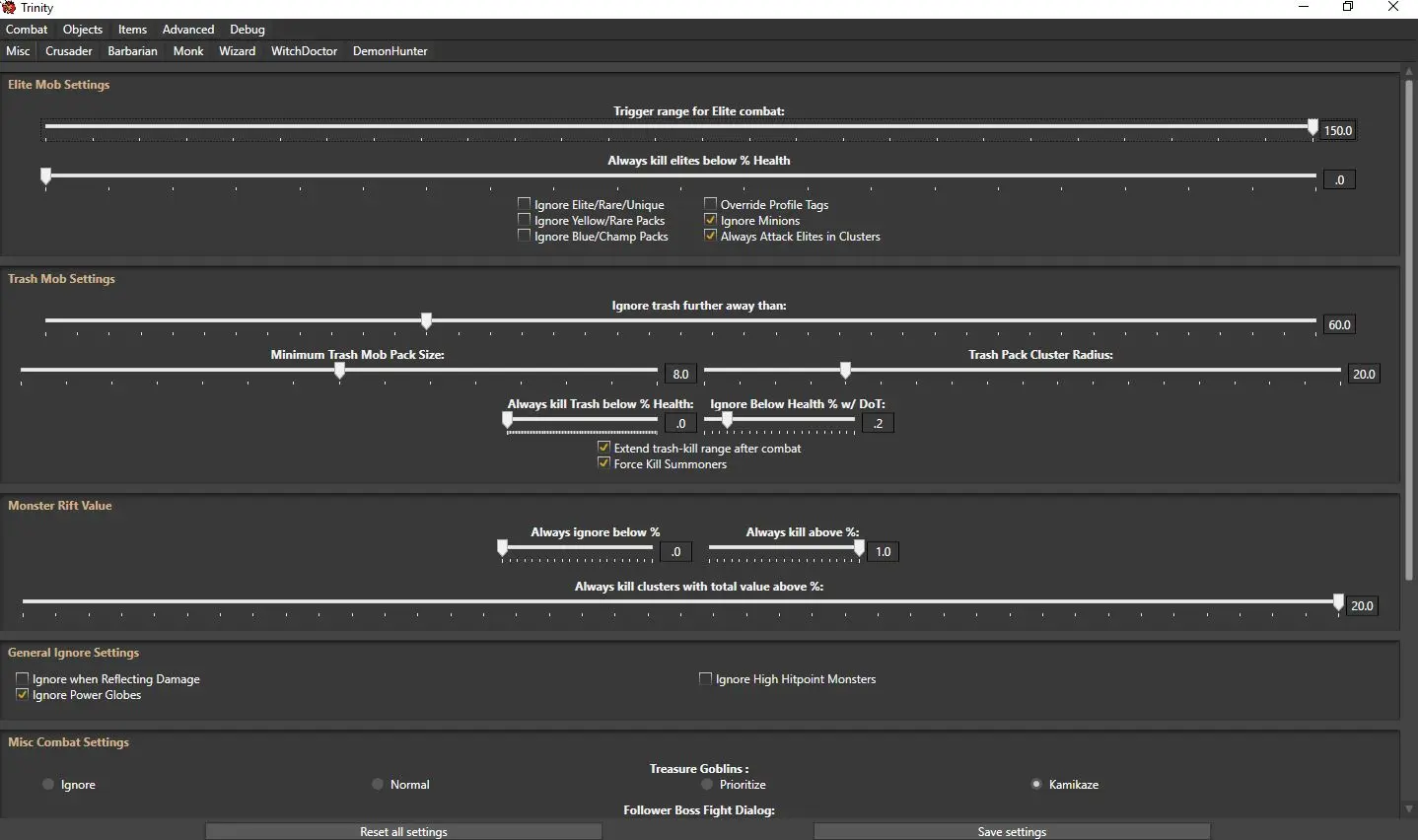Image resolution: width=1418 pixels, height=840 pixels.
Task: Select Prioritize for Treasure Goblins
Action: [x=707, y=785]
